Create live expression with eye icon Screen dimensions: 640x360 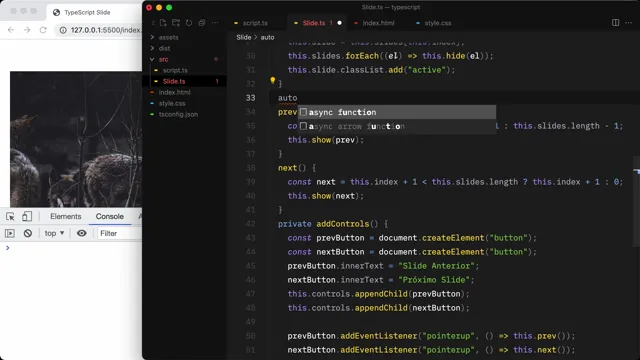(82, 233)
